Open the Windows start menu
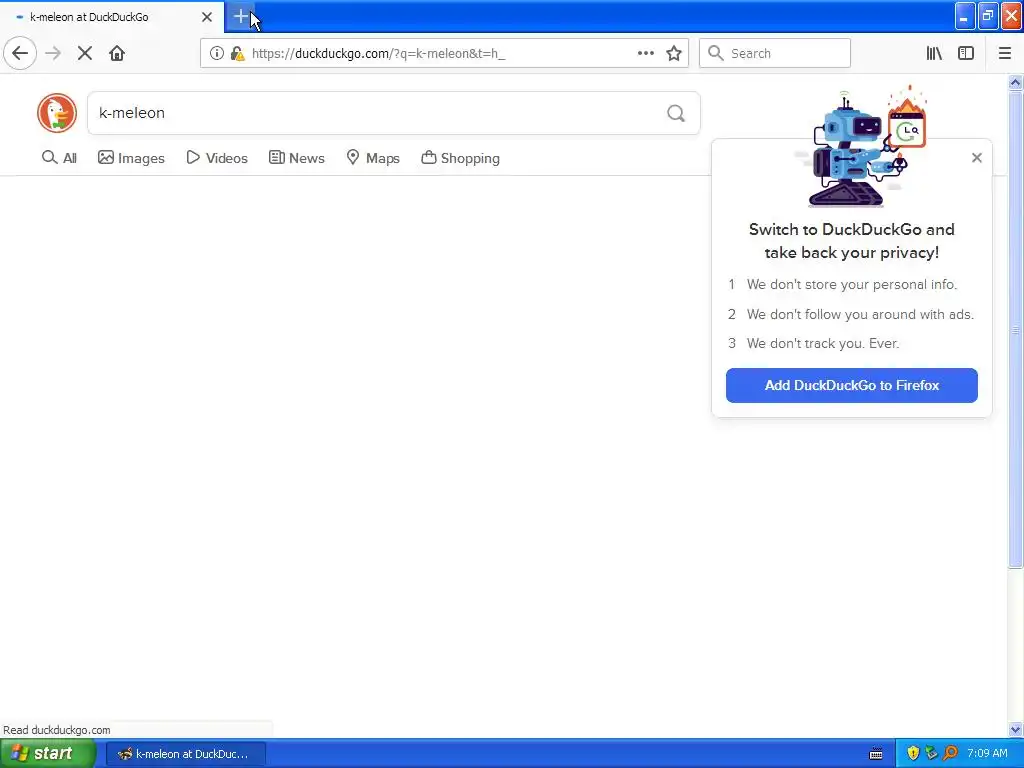Viewport: 1024px width, 768px height. tap(48, 754)
